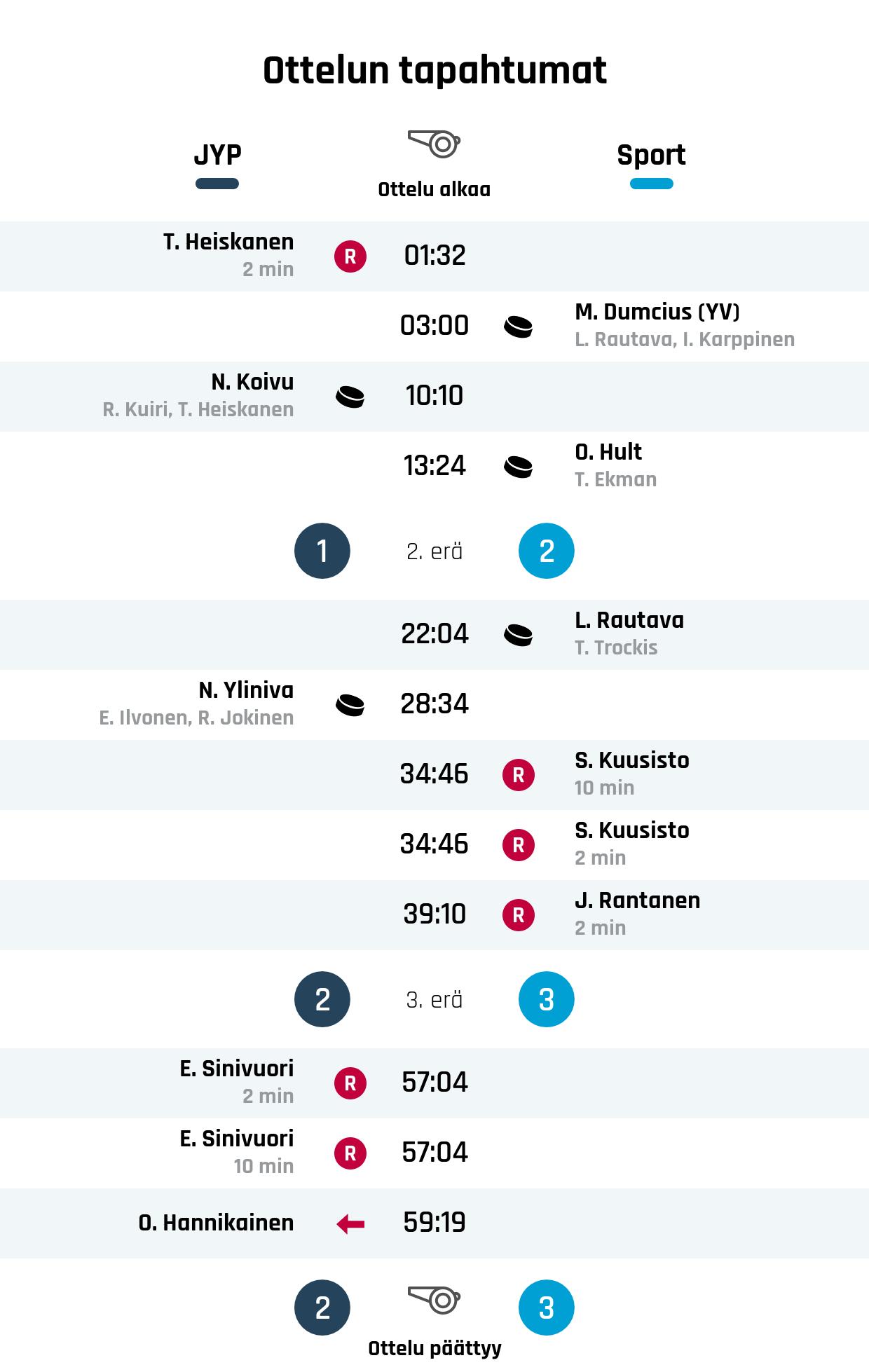The width and height of the screenshot is (869, 1372).
Task: Select the JYP team heading
Action: [x=217, y=155]
